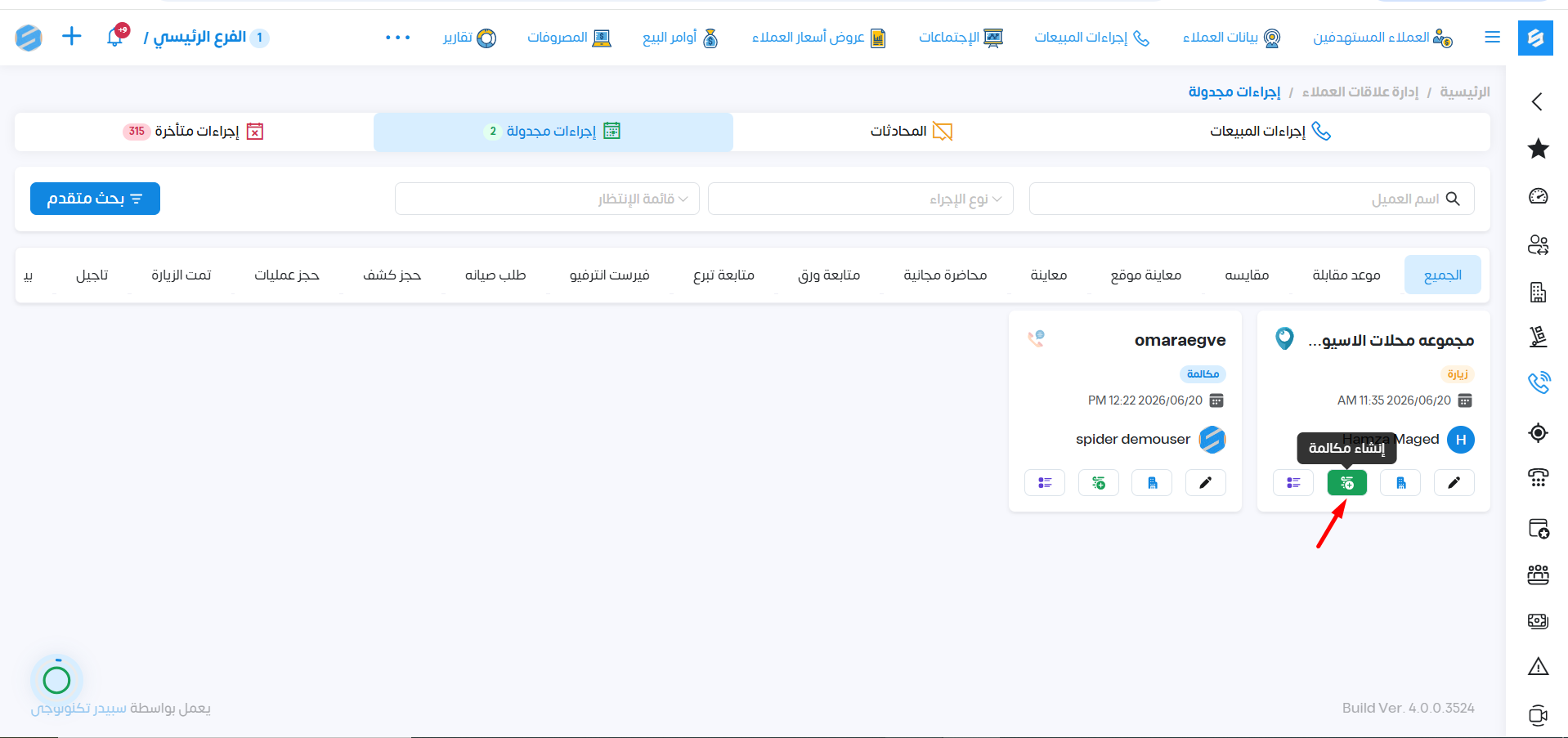Open the more options three dots in header
Viewport: 1568px width, 738px height.
(398, 38)
